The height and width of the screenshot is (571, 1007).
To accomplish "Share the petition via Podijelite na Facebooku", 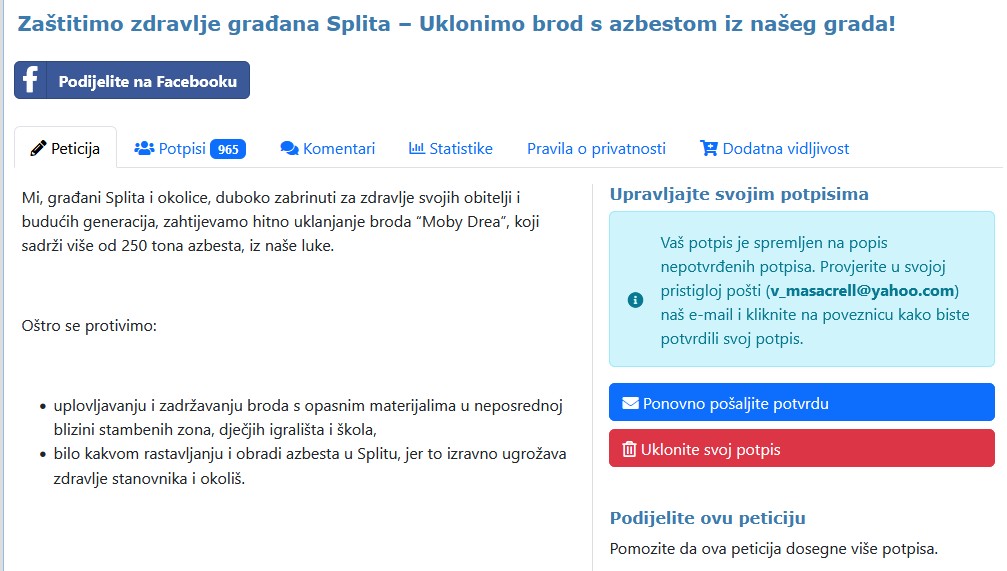I will click(132, 80).
